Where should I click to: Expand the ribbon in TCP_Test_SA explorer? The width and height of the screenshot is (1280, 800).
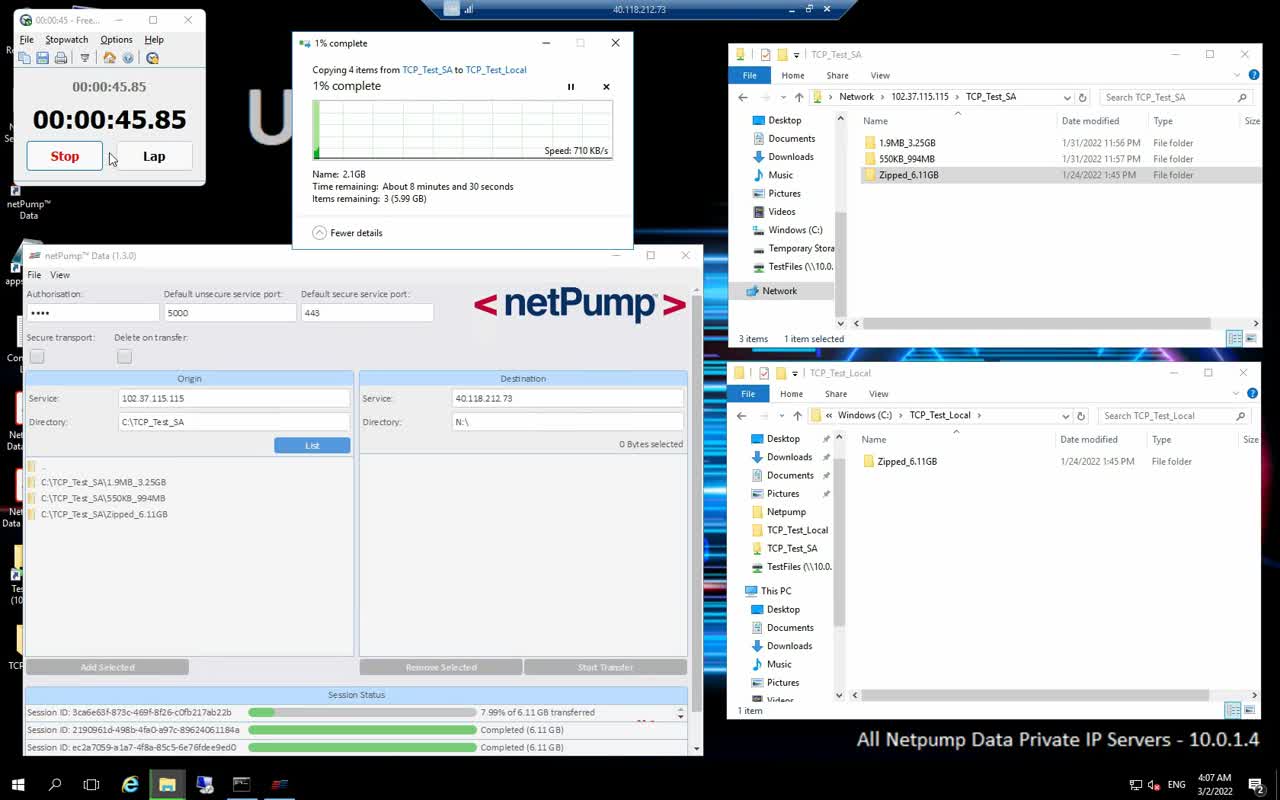(1238, 75)
